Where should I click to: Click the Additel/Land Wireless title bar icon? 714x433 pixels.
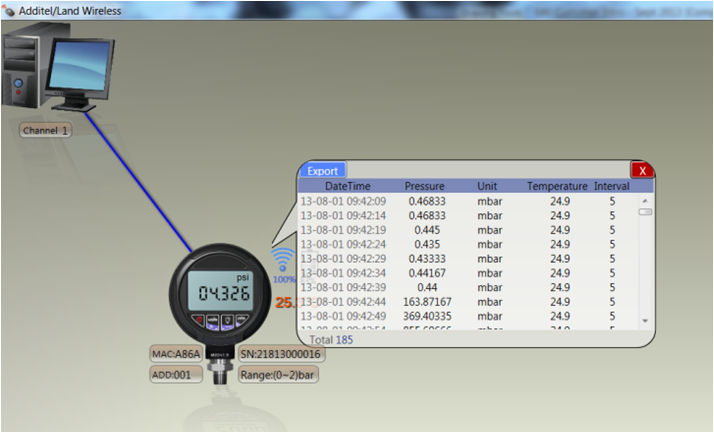click(10, 11)
